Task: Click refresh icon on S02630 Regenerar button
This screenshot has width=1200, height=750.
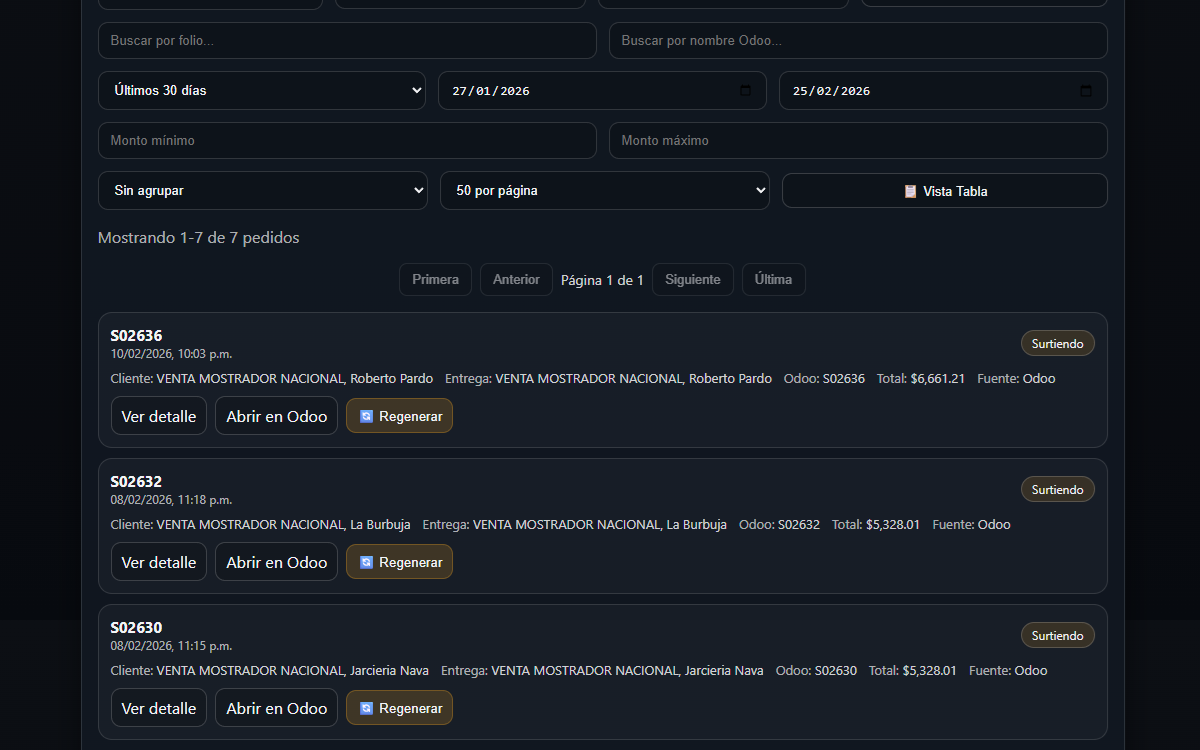Action: (x=366, y=708)
